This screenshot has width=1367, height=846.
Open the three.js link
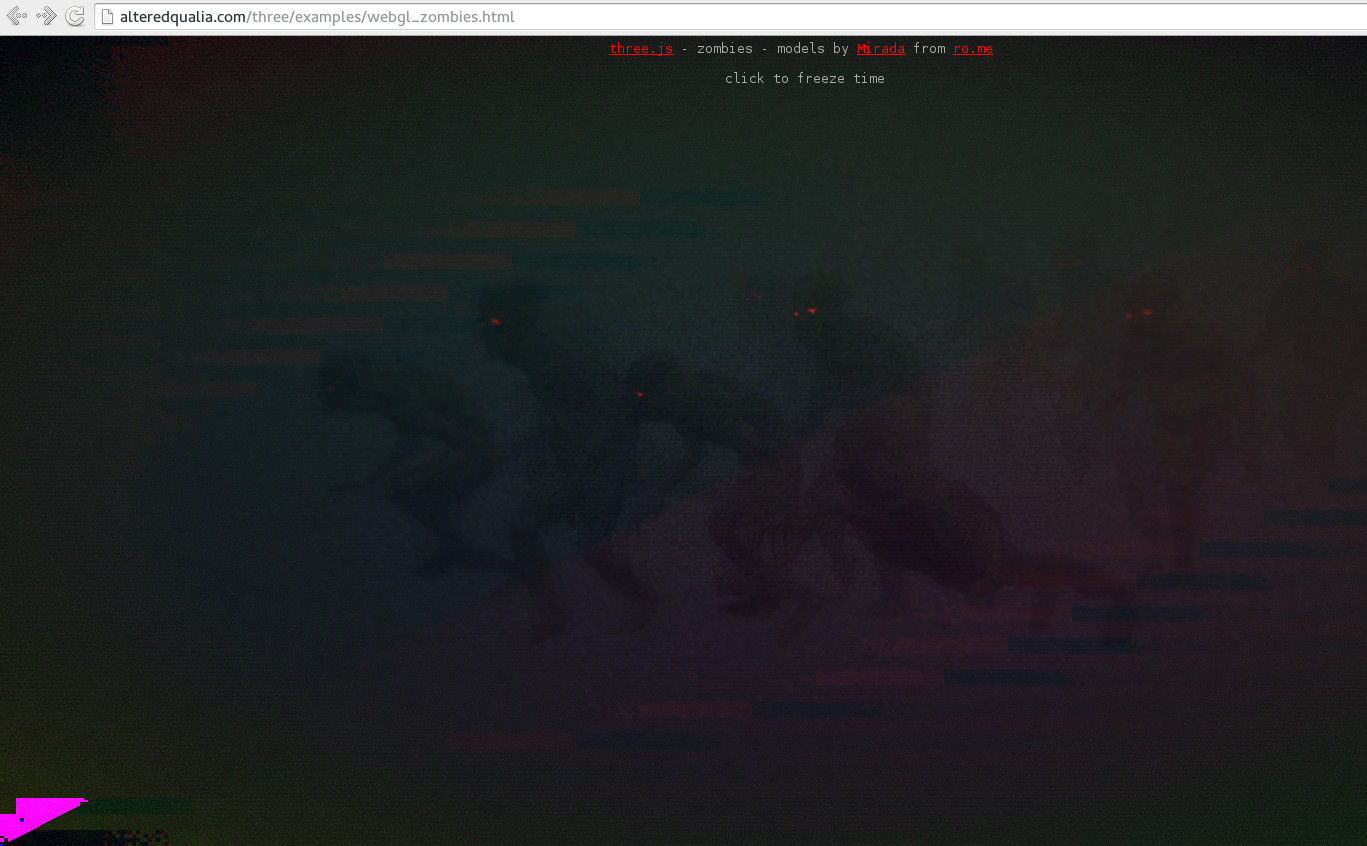(x=641, y=49)
